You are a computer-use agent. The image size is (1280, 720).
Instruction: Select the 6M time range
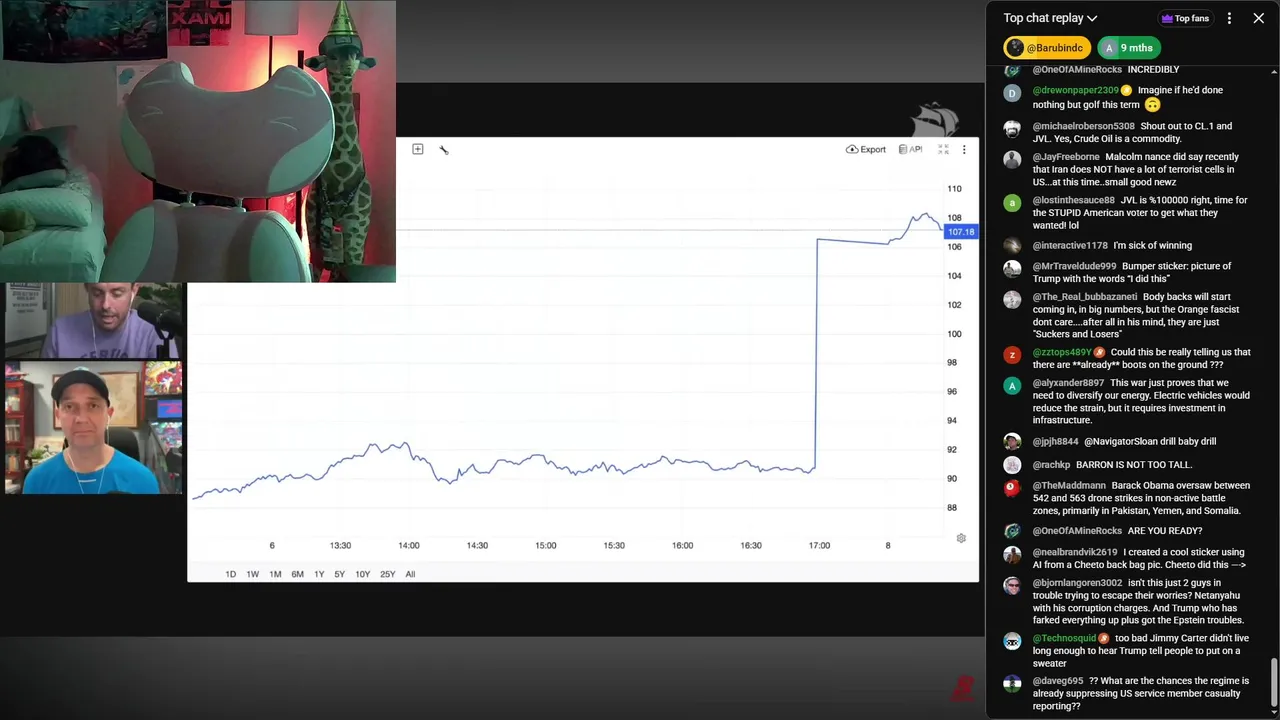[297, 574]
